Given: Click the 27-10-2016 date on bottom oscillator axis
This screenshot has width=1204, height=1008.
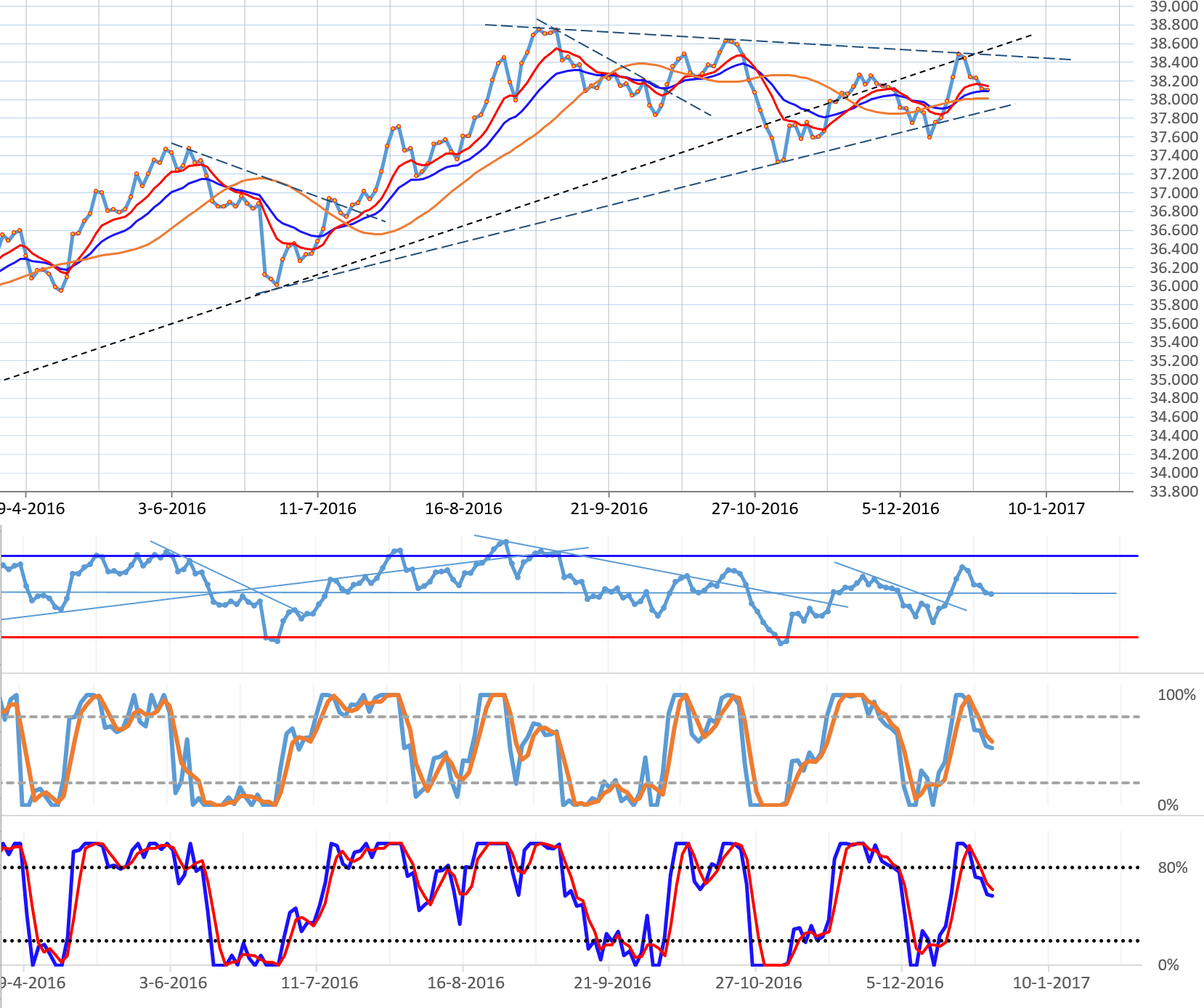Looking at the screenshot, I should (759, 983).
